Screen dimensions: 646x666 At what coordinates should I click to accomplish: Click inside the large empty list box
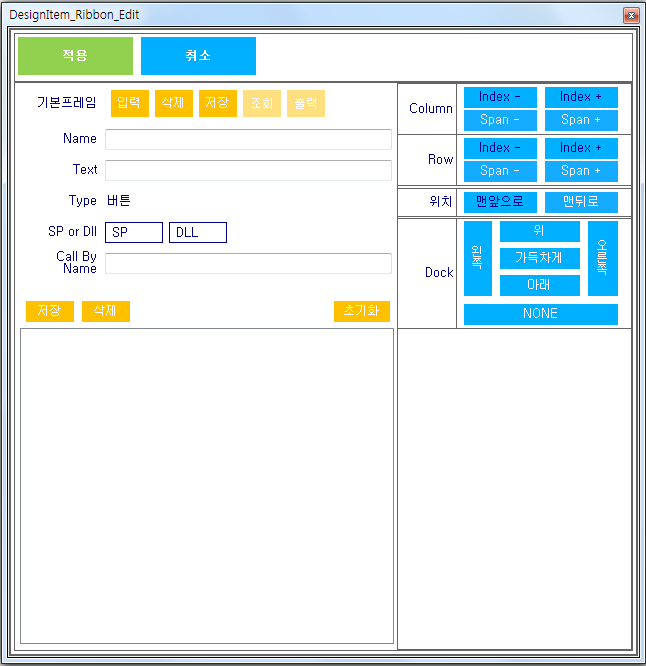point(207,486)
